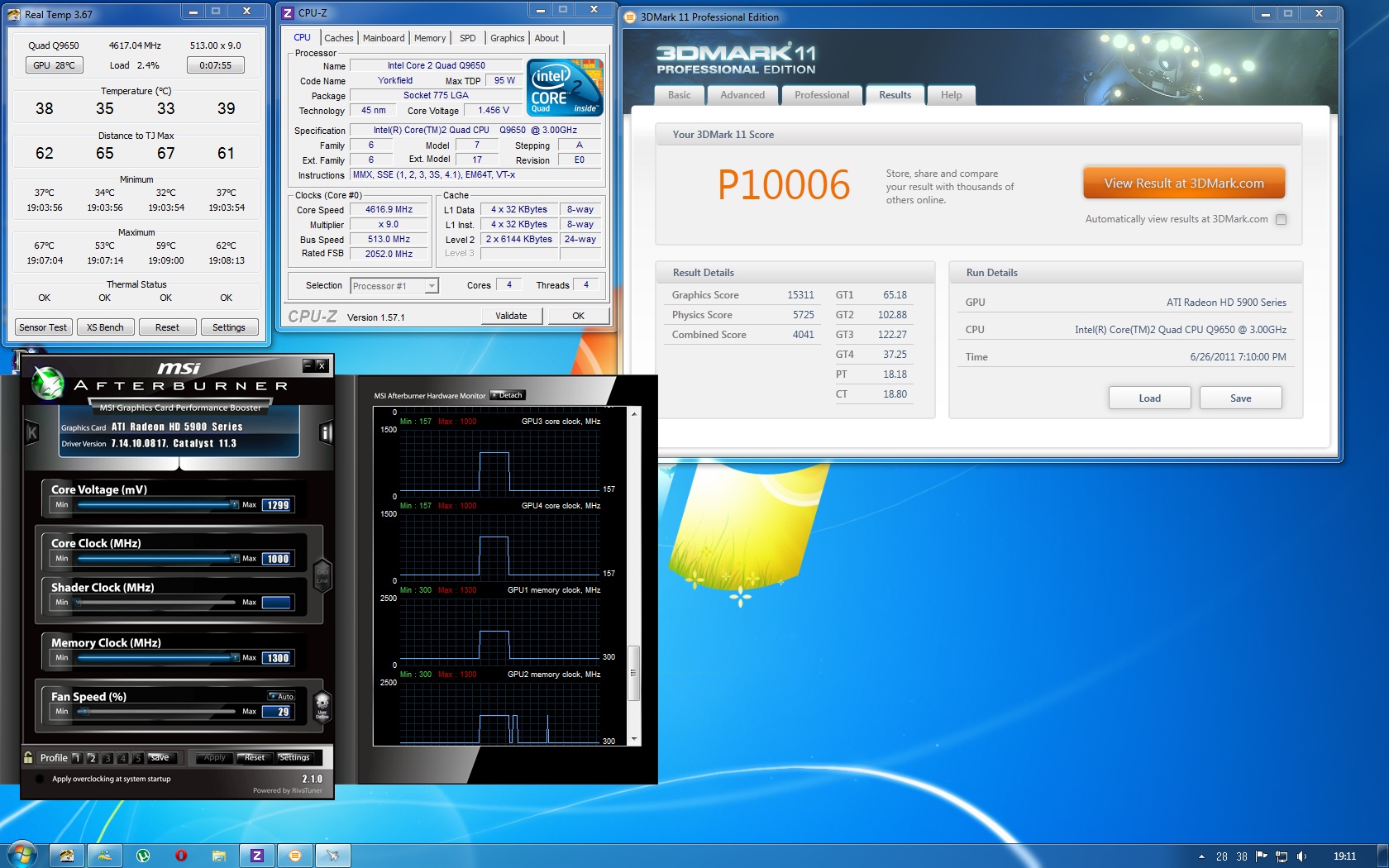The height and width of the screenshot is (868, 1389).
Task: Click the Afterburner Reset button
Action: coord(254,757)
